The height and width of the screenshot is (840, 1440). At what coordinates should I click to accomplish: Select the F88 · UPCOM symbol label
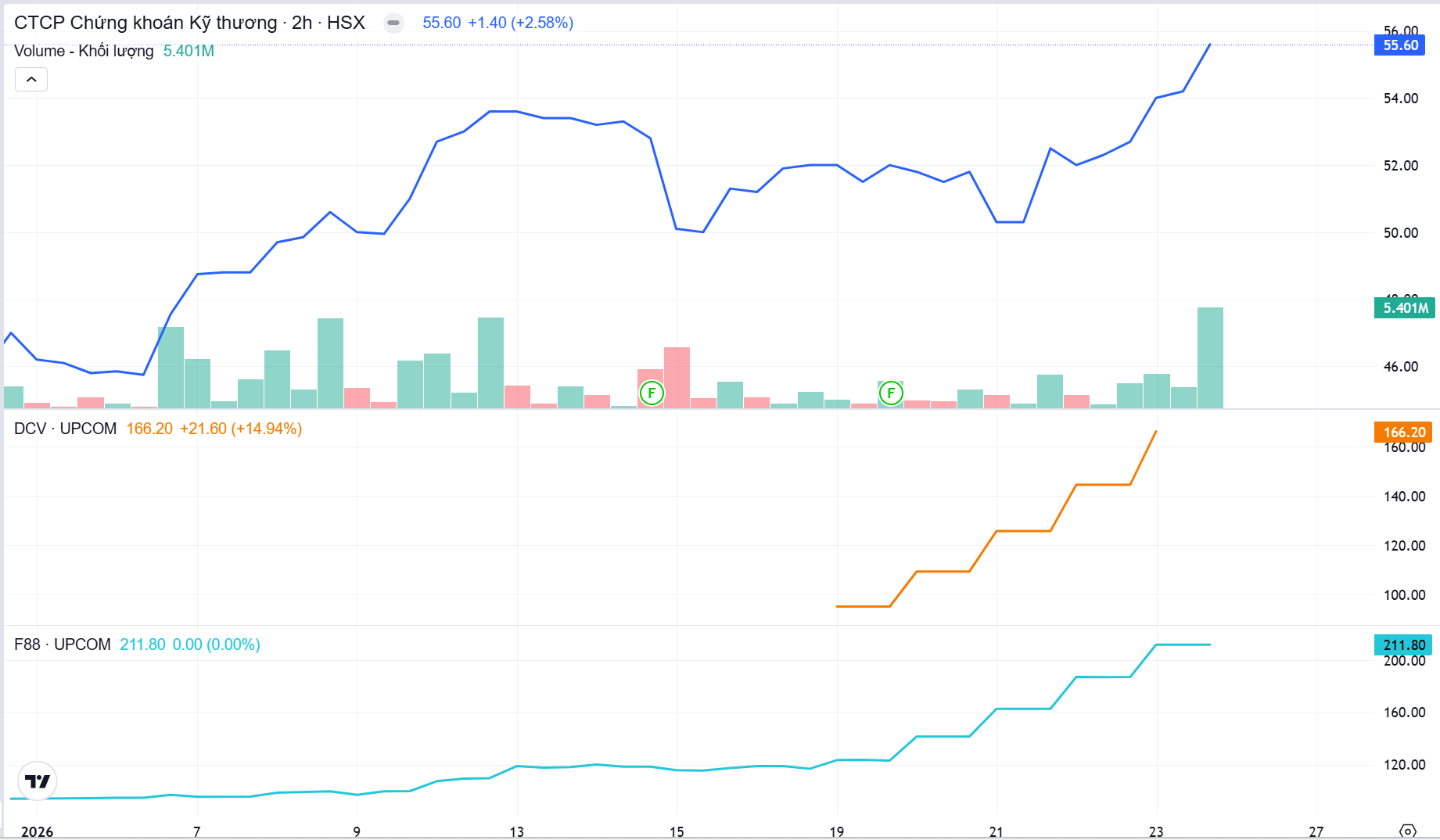63,644
